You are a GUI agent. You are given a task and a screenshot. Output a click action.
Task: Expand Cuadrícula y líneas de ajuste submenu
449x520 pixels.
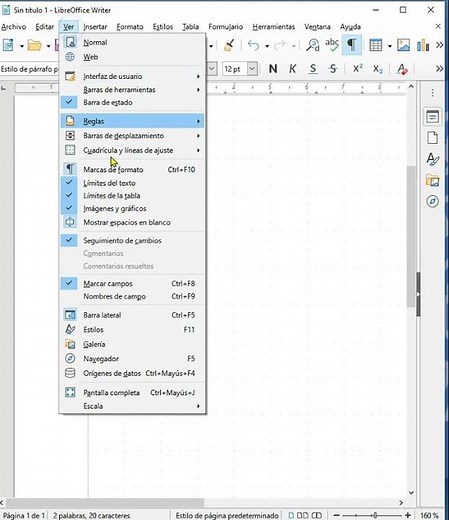(x=132, y=150)
